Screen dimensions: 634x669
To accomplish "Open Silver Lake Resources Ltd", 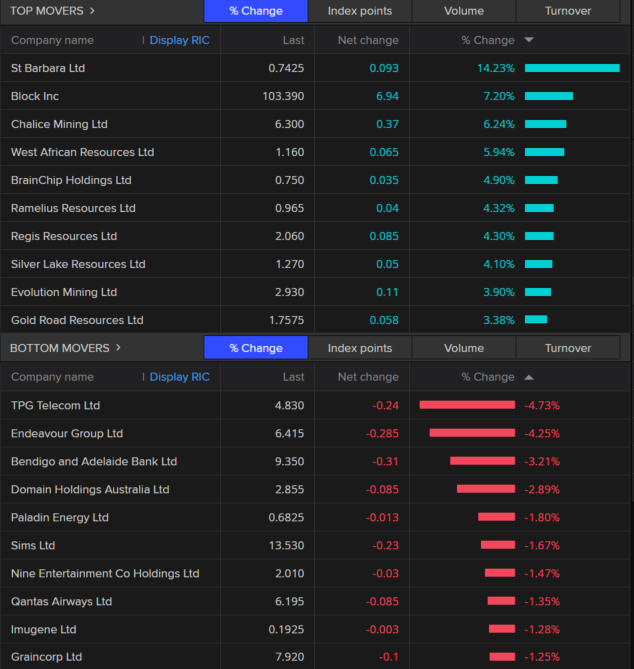I will point(78,264).
